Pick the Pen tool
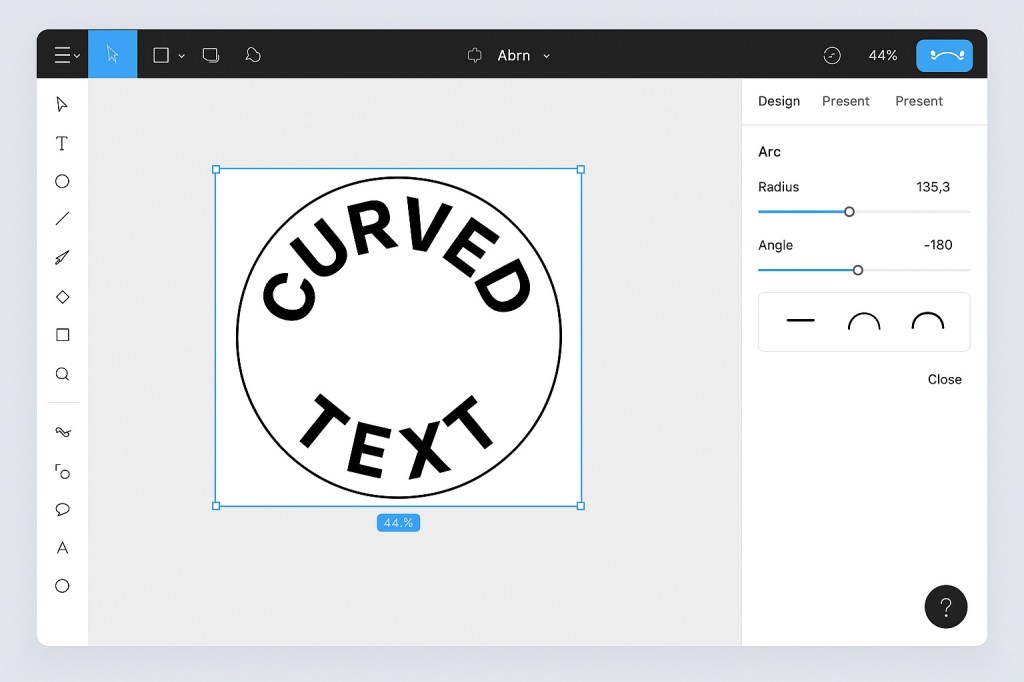 pyautogui.click(x=62, y=257)
